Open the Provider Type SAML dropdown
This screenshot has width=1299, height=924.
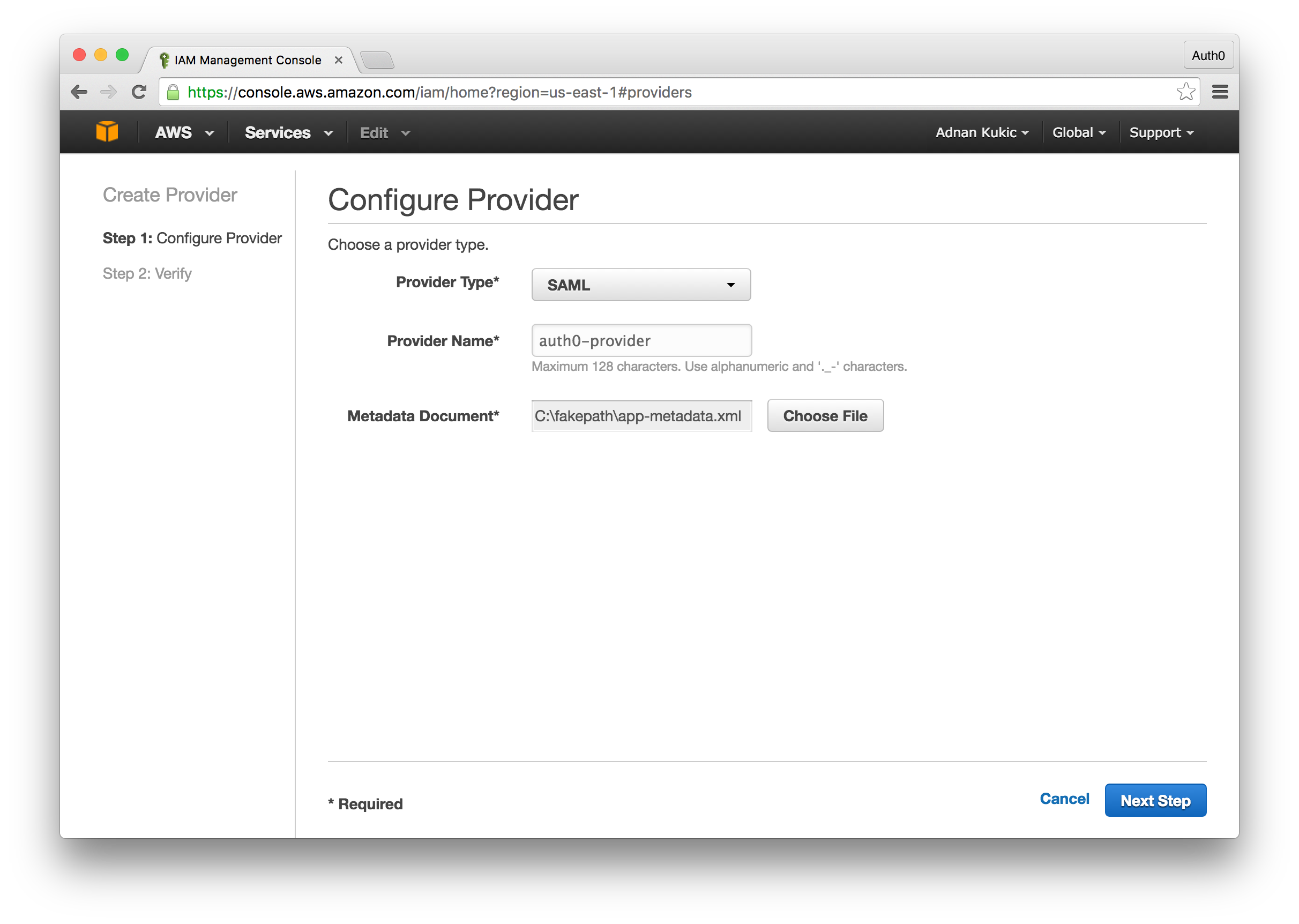tap(640, 285)
